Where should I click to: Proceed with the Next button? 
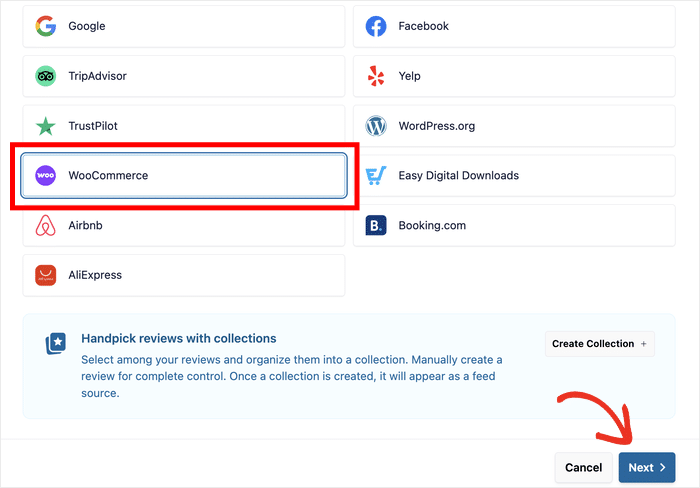tap(647, 467)
